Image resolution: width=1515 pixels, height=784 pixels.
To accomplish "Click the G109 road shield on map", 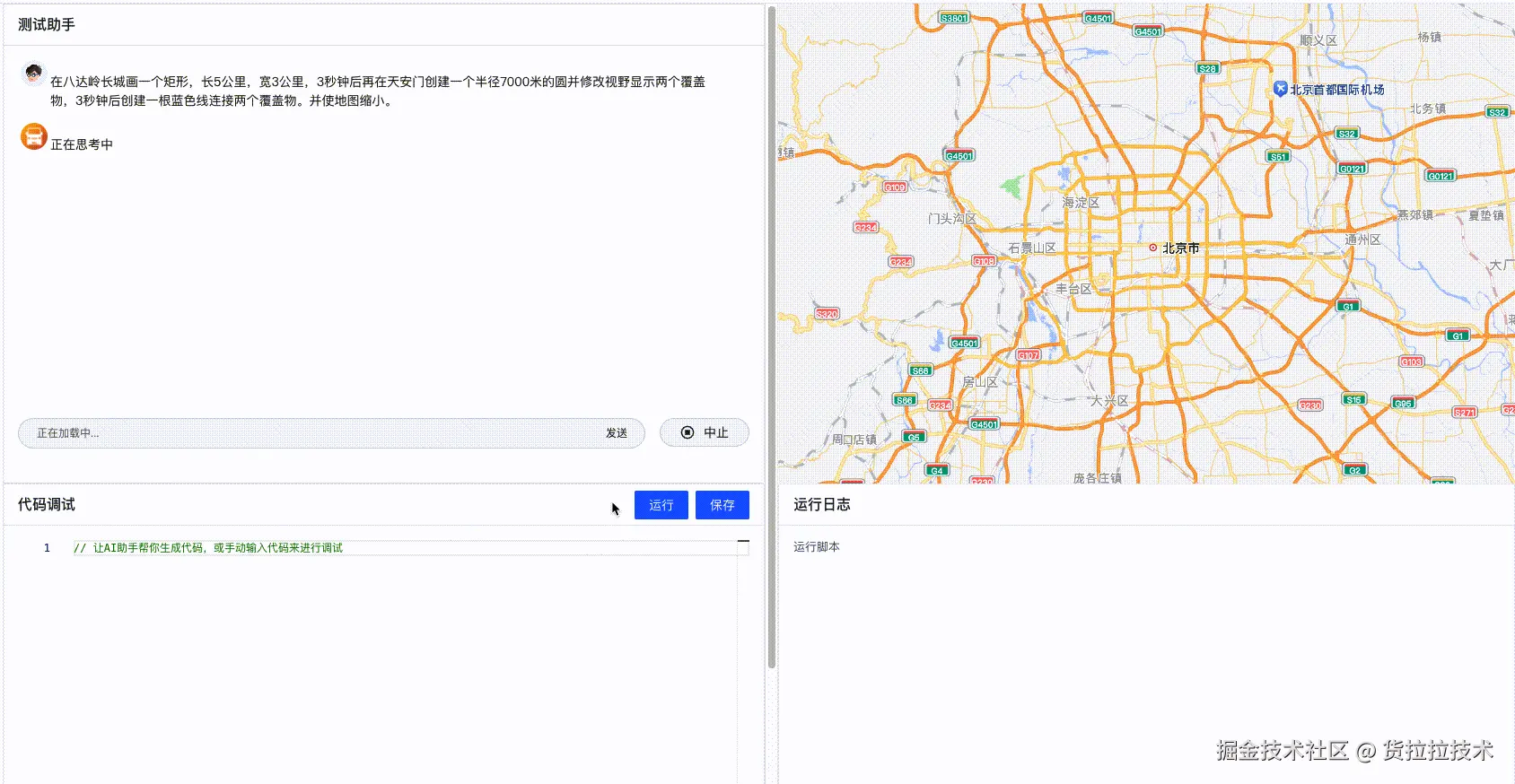I will click(x=895, y=187).
